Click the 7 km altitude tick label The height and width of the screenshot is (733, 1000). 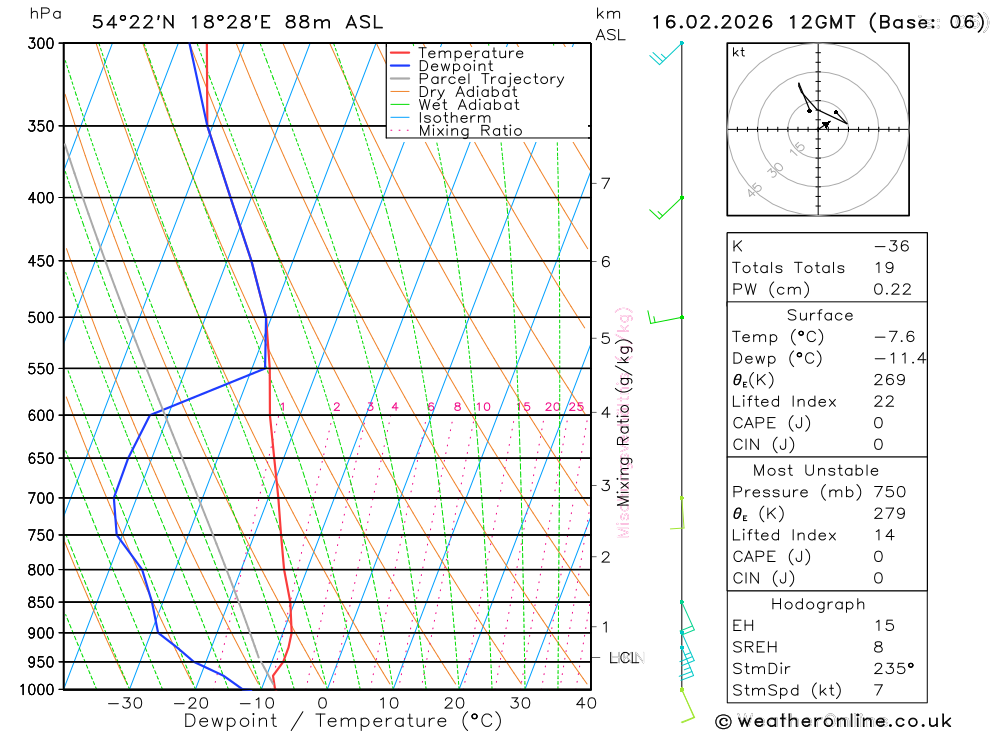click(605, 183)
